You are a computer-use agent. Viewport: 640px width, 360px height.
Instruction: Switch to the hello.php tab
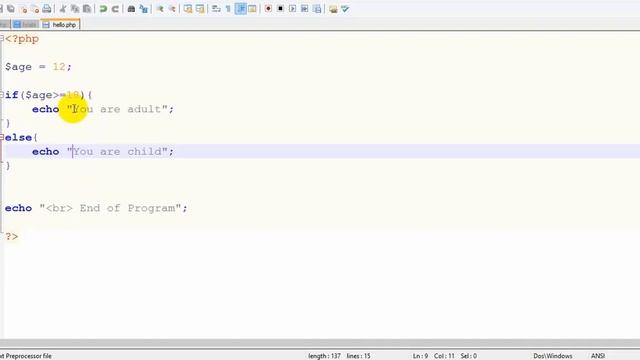[60, 25]
